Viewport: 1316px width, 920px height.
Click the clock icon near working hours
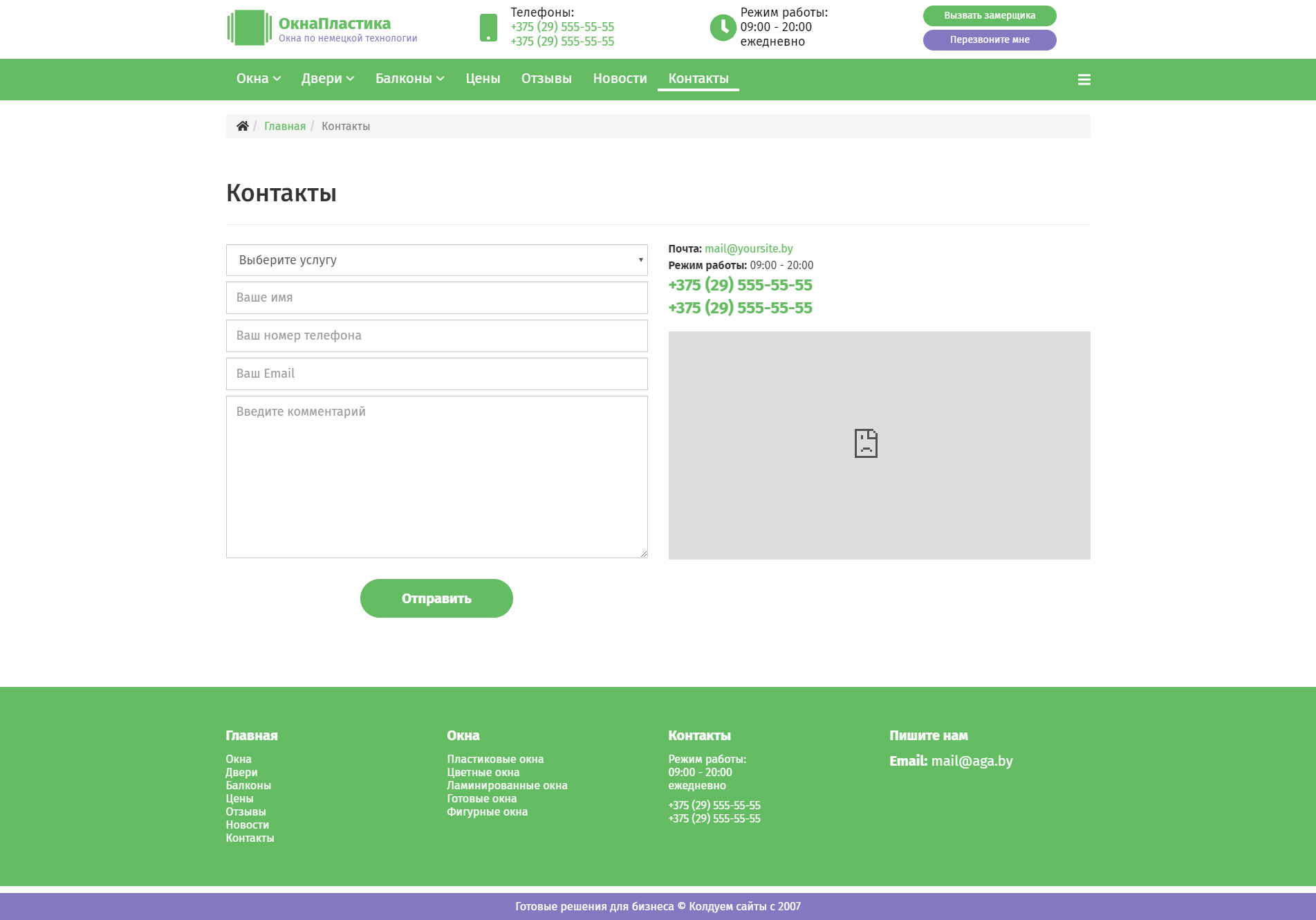pyautogui.click(x=723, y=28)
